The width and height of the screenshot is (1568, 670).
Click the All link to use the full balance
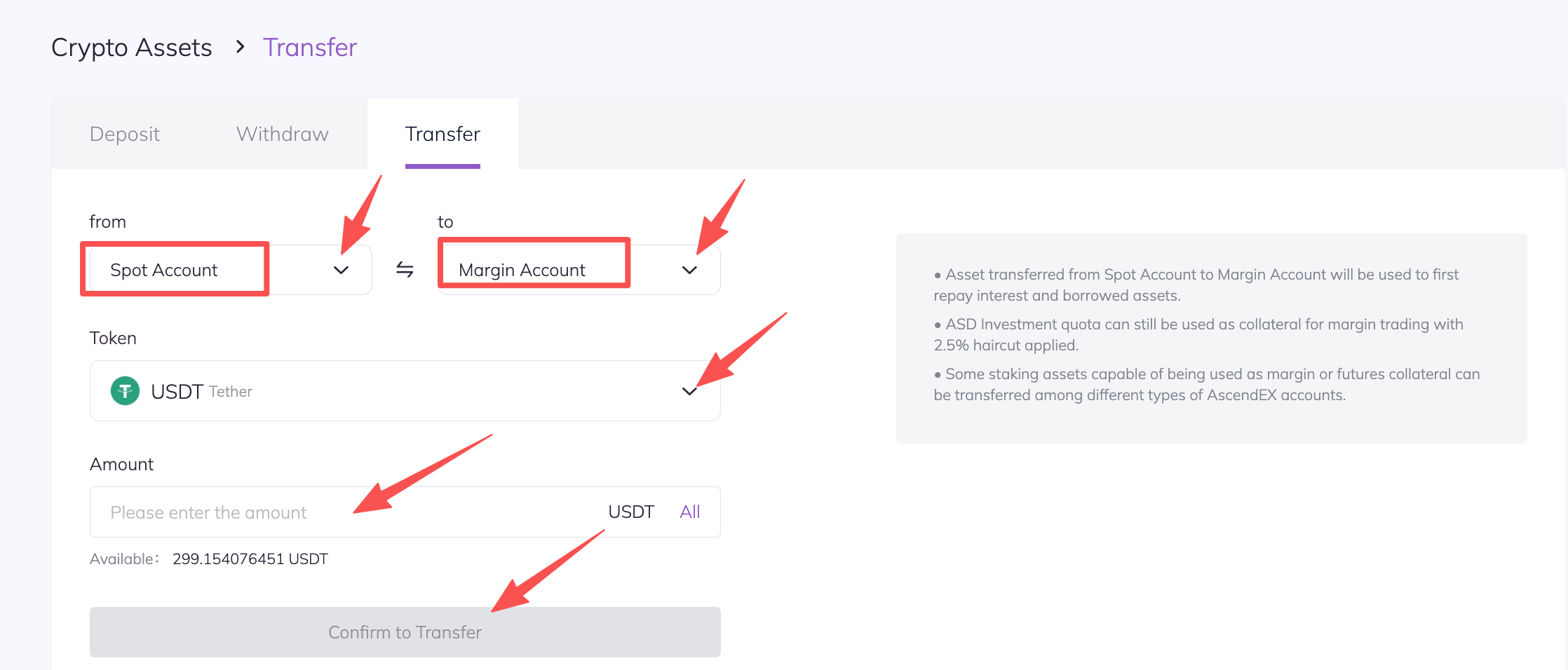click(689, 512)
